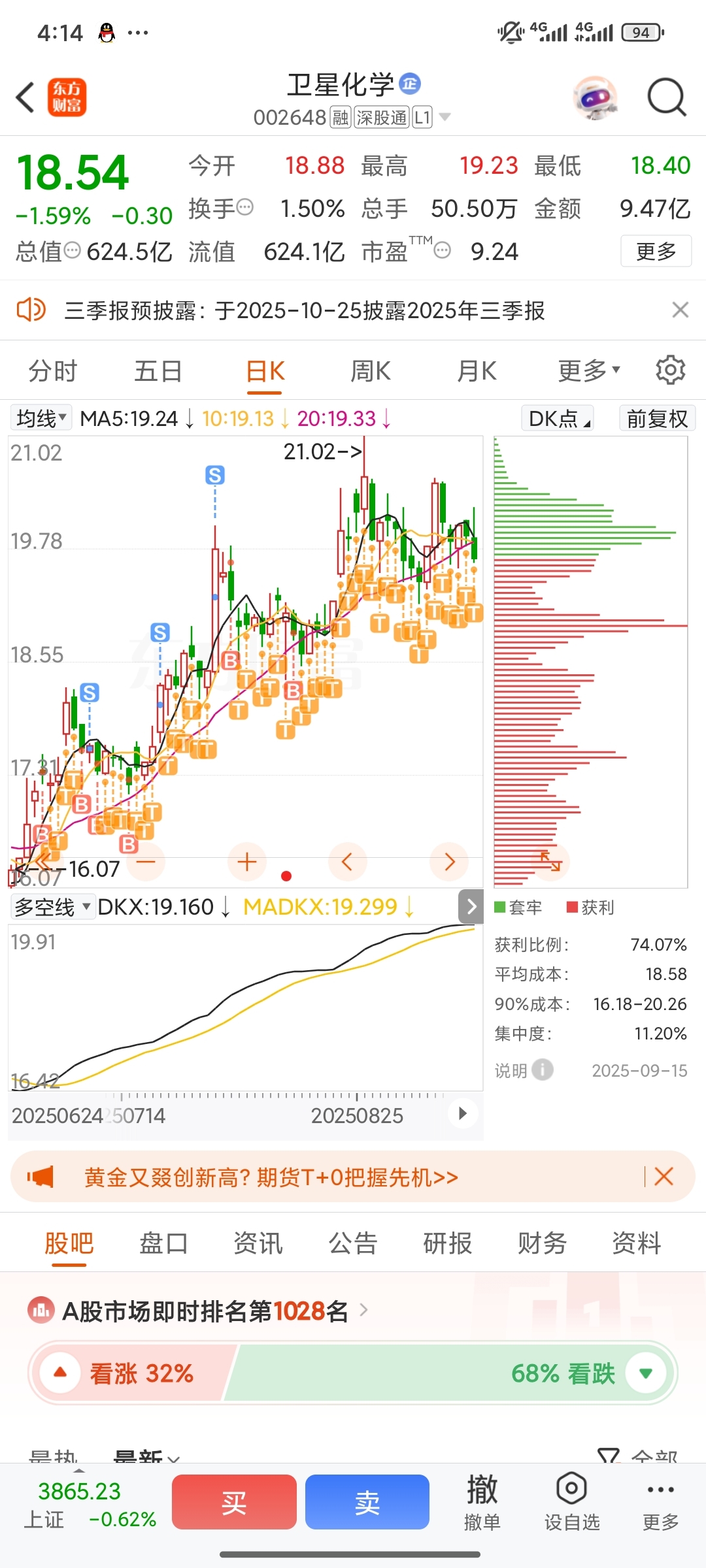Tap the 深股通 tag

(382, 117)
